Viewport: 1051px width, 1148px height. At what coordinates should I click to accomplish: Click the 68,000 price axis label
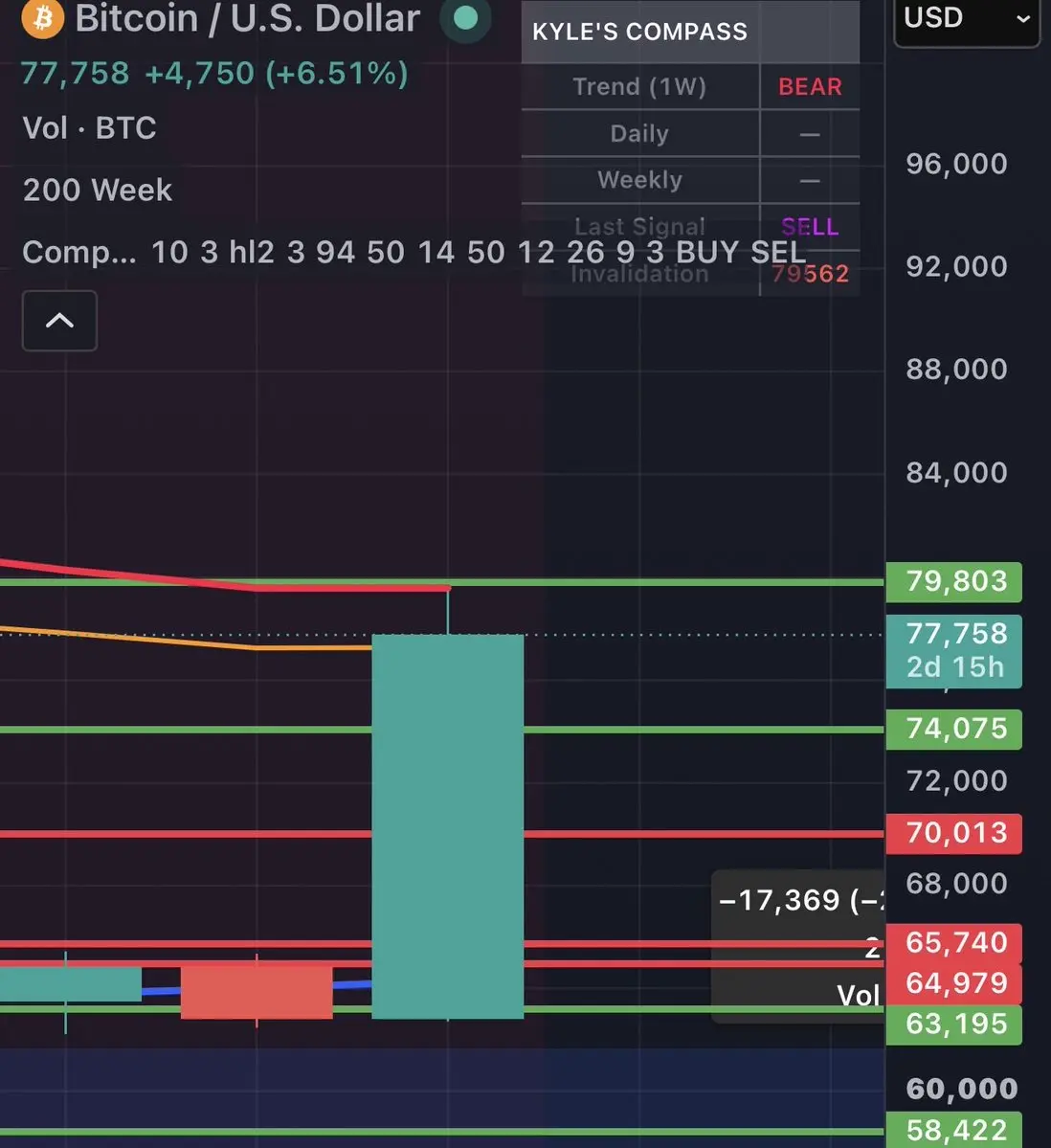[x=956, y=884]
